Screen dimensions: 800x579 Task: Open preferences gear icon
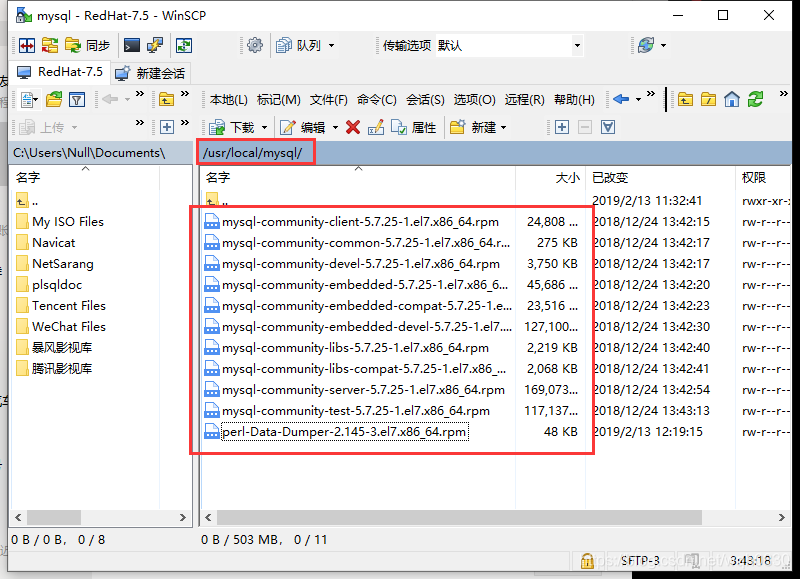[x=255, y=45]
